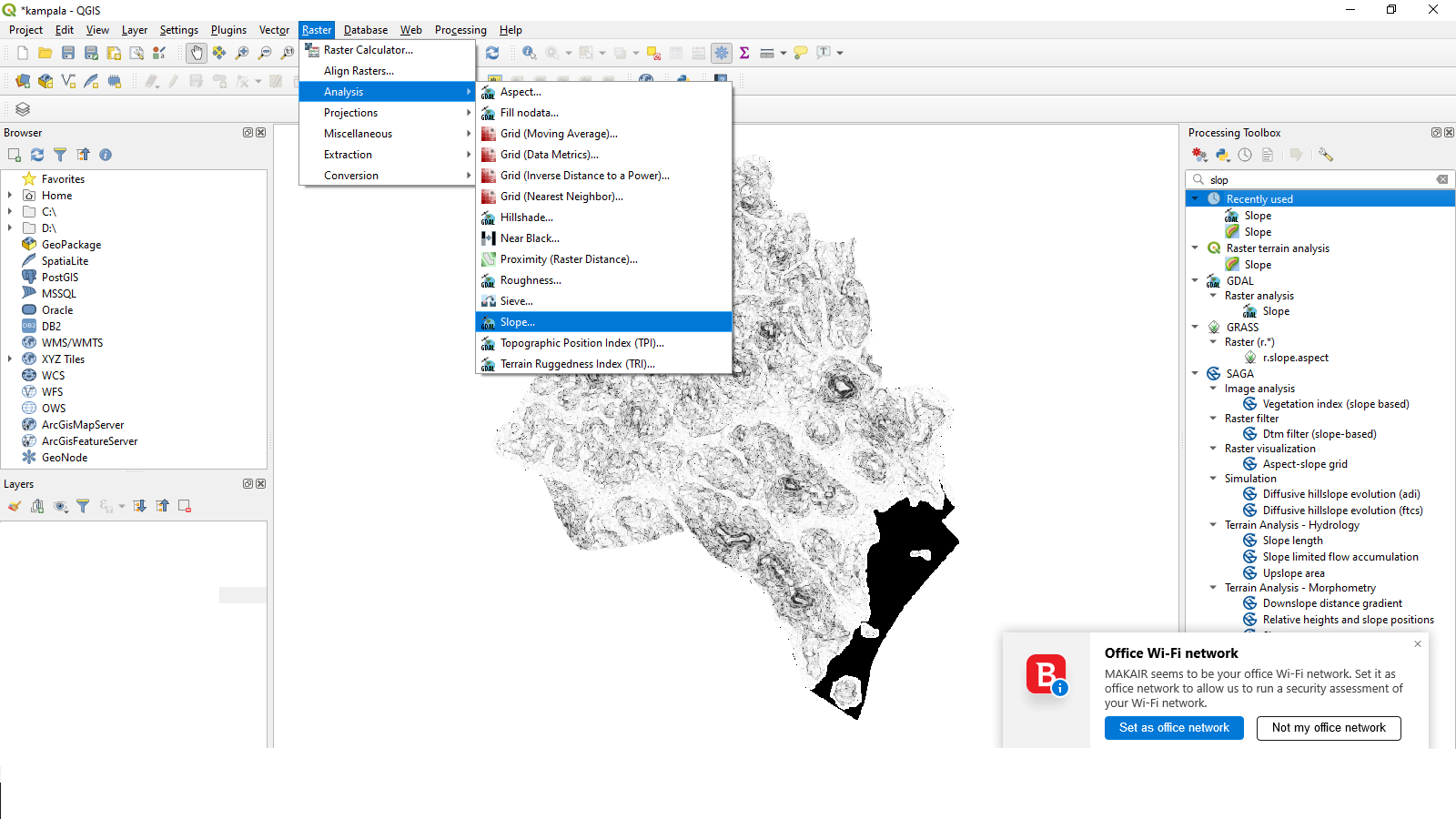Open the Layer Styling panel paintbrush icon
The height and width of the screenshot is (819, 1456).
click(14, 507)
